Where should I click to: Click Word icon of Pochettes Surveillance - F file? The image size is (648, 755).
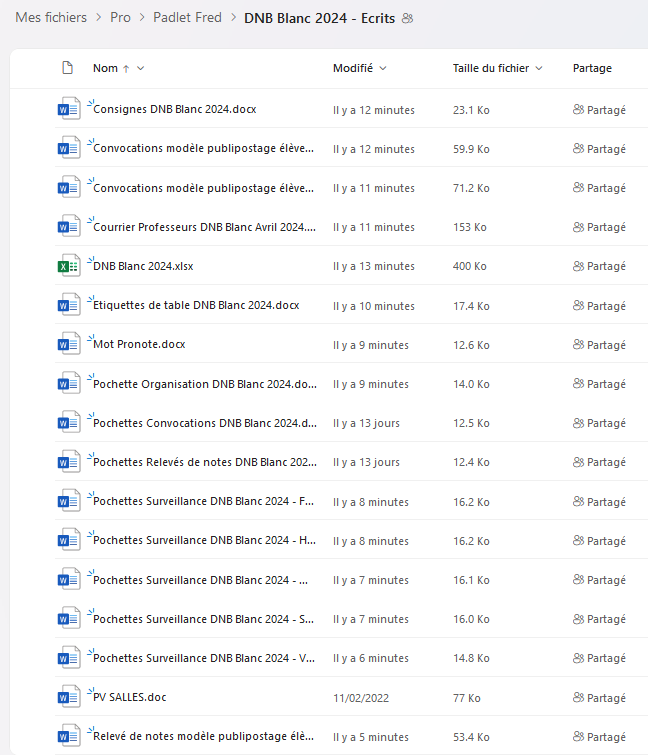(68, 501)
